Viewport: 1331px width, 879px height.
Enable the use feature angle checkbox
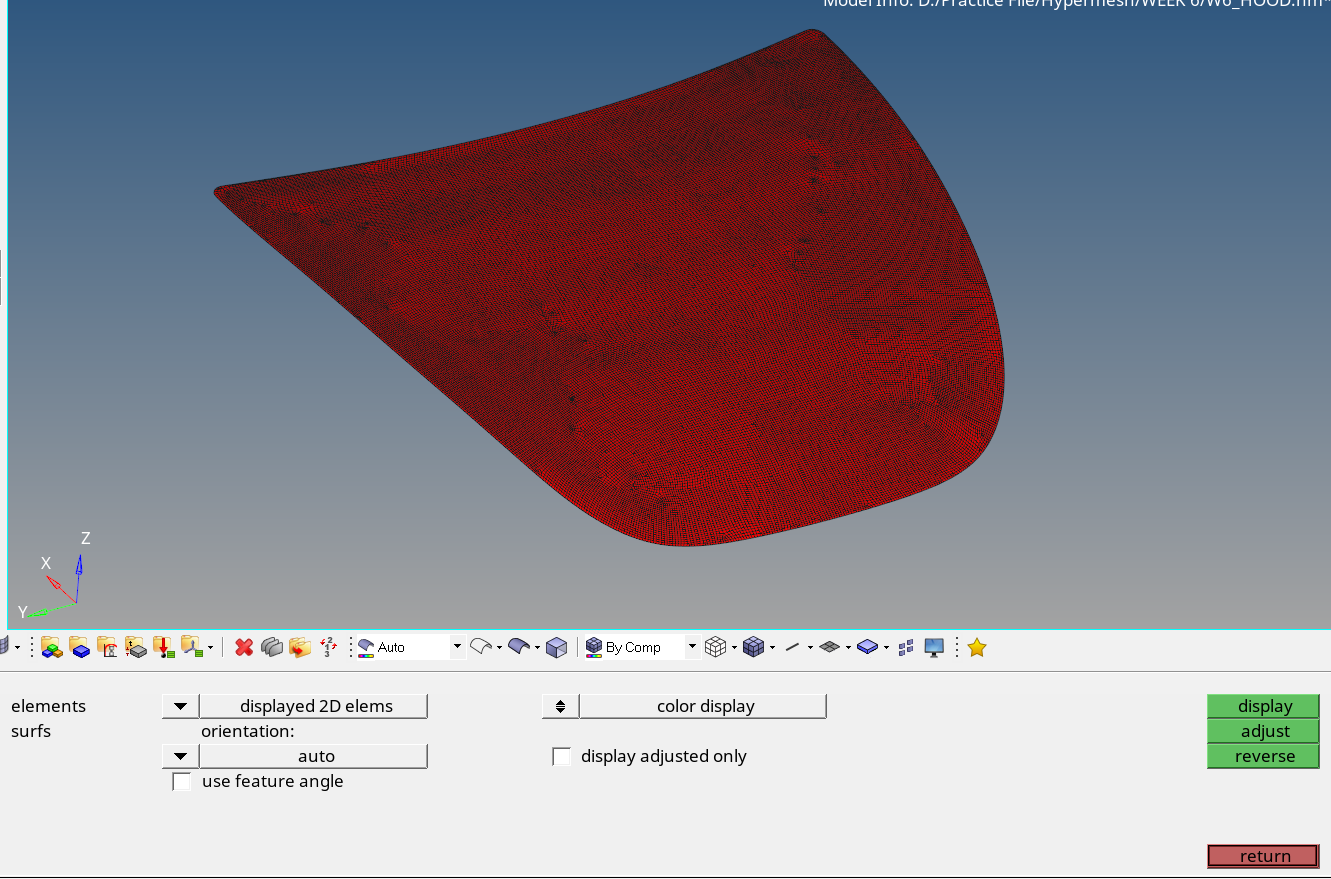pyautogui.click(x=181, y=782)
